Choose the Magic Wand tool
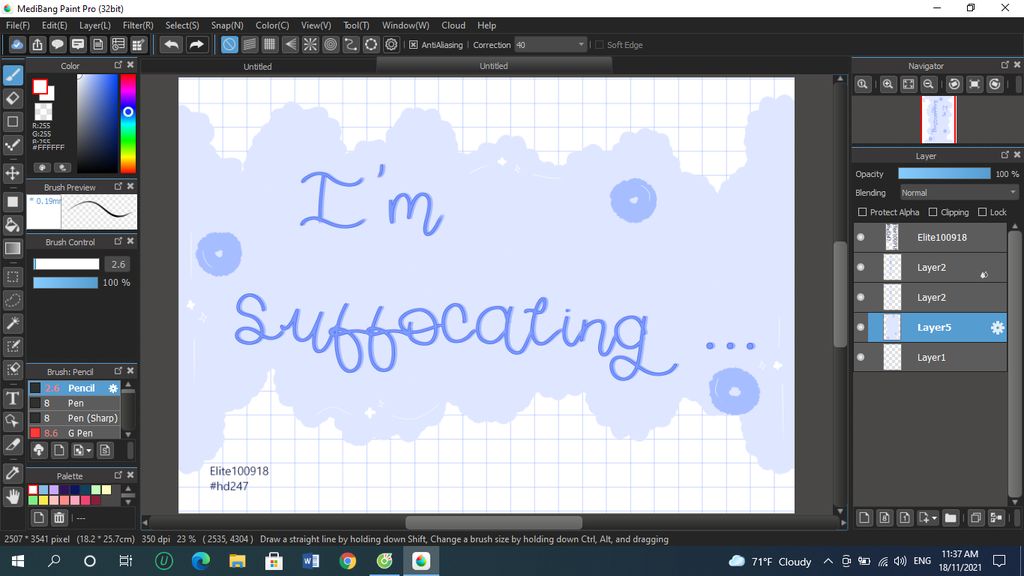This screenshot has width=1024, height=576. 13,323
